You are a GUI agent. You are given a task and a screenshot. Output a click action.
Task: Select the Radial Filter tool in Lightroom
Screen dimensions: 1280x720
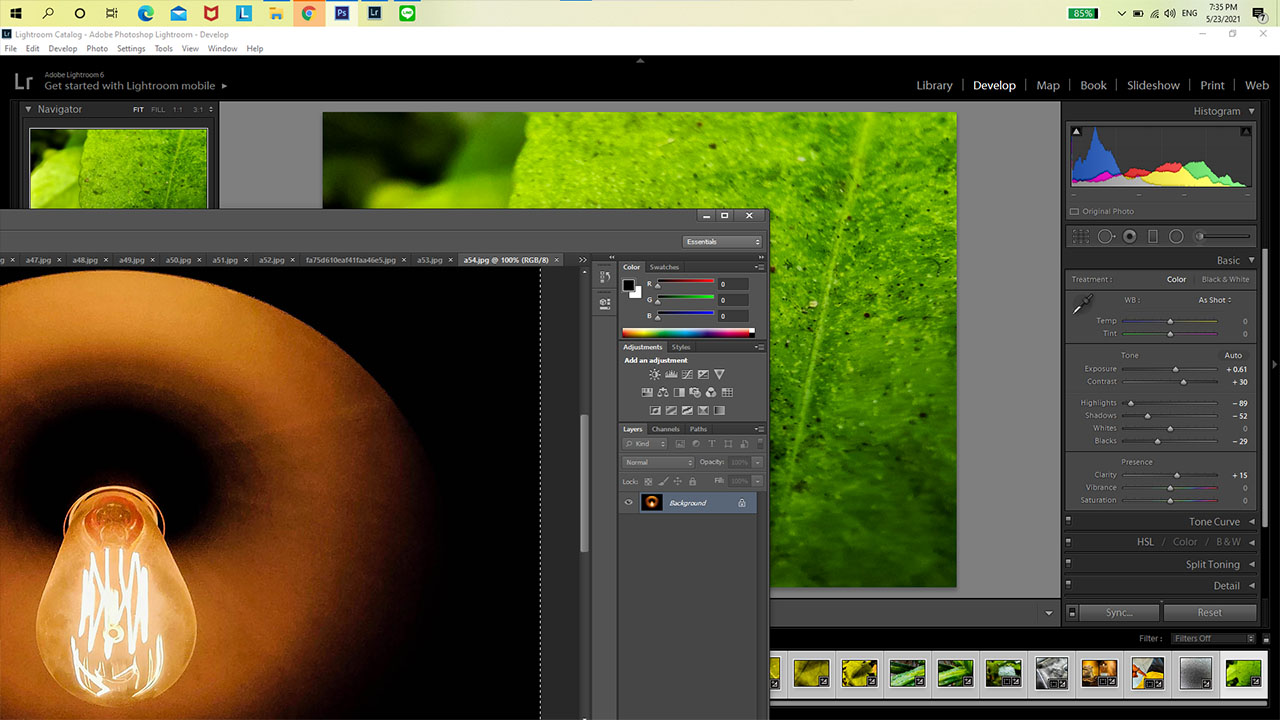click(x=1176, y=237)
